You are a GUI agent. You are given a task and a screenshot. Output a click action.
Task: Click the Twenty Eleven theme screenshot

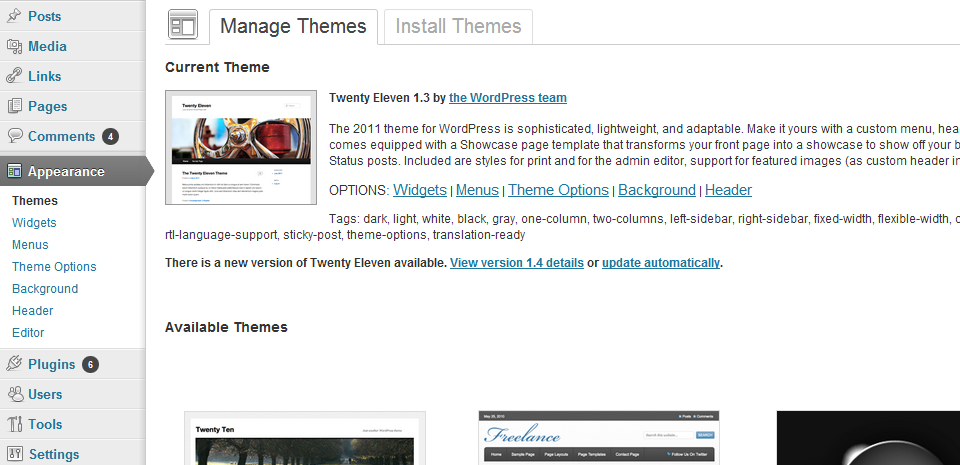tap(241, 147)
